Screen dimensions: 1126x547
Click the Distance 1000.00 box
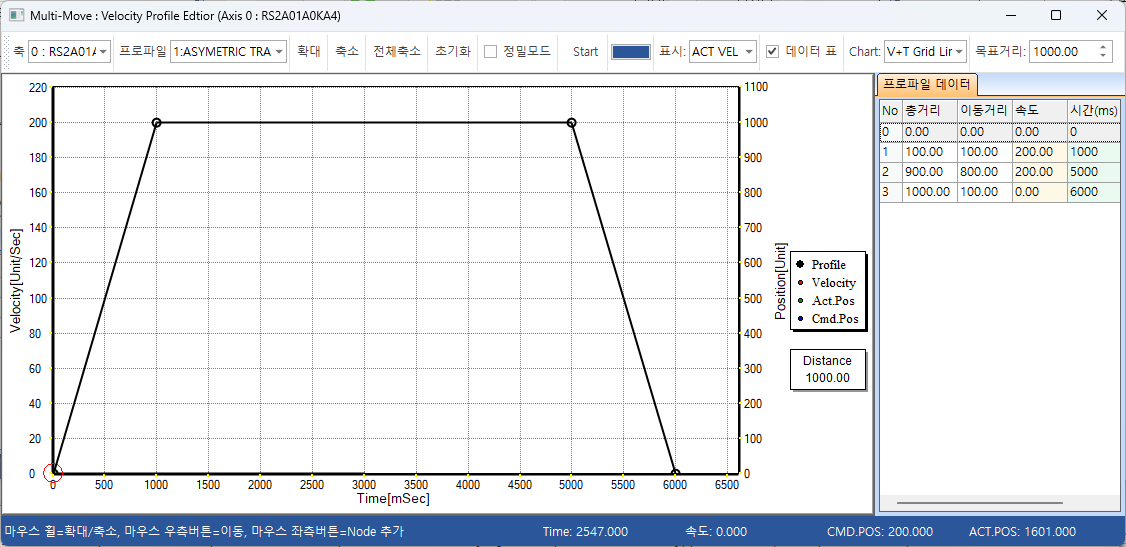[x=827, y=369]
